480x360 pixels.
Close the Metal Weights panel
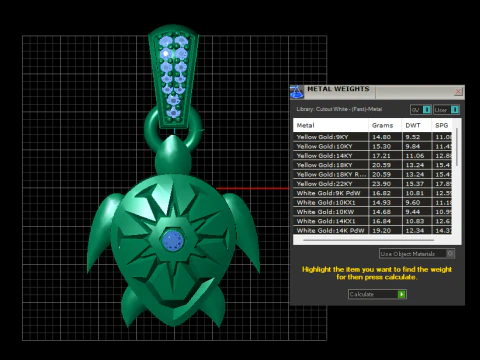tap(458, 91)
